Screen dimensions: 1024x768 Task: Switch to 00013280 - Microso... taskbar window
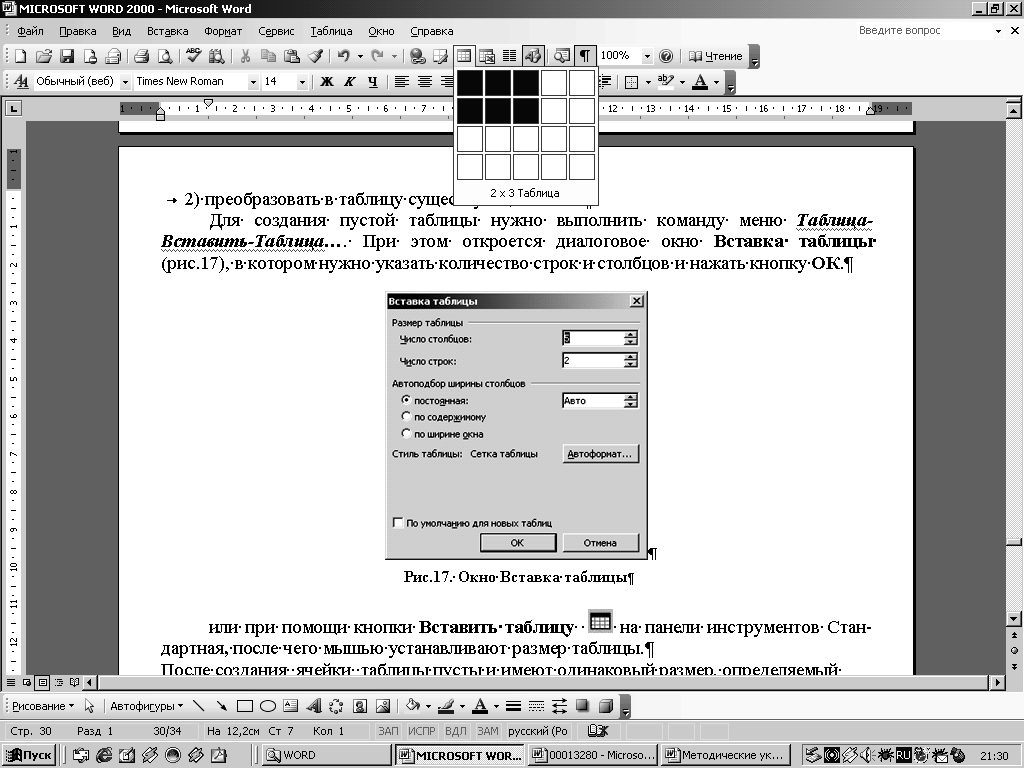click(x=592, y=755)
